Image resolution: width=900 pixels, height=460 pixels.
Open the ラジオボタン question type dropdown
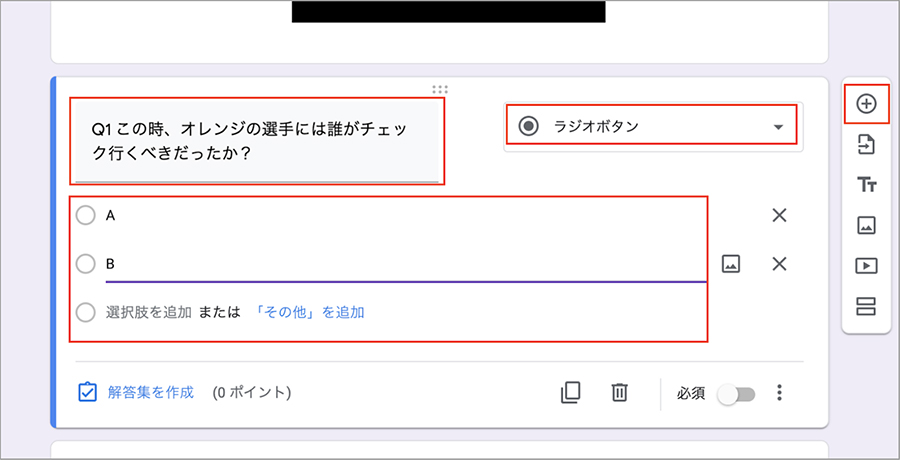652,126
